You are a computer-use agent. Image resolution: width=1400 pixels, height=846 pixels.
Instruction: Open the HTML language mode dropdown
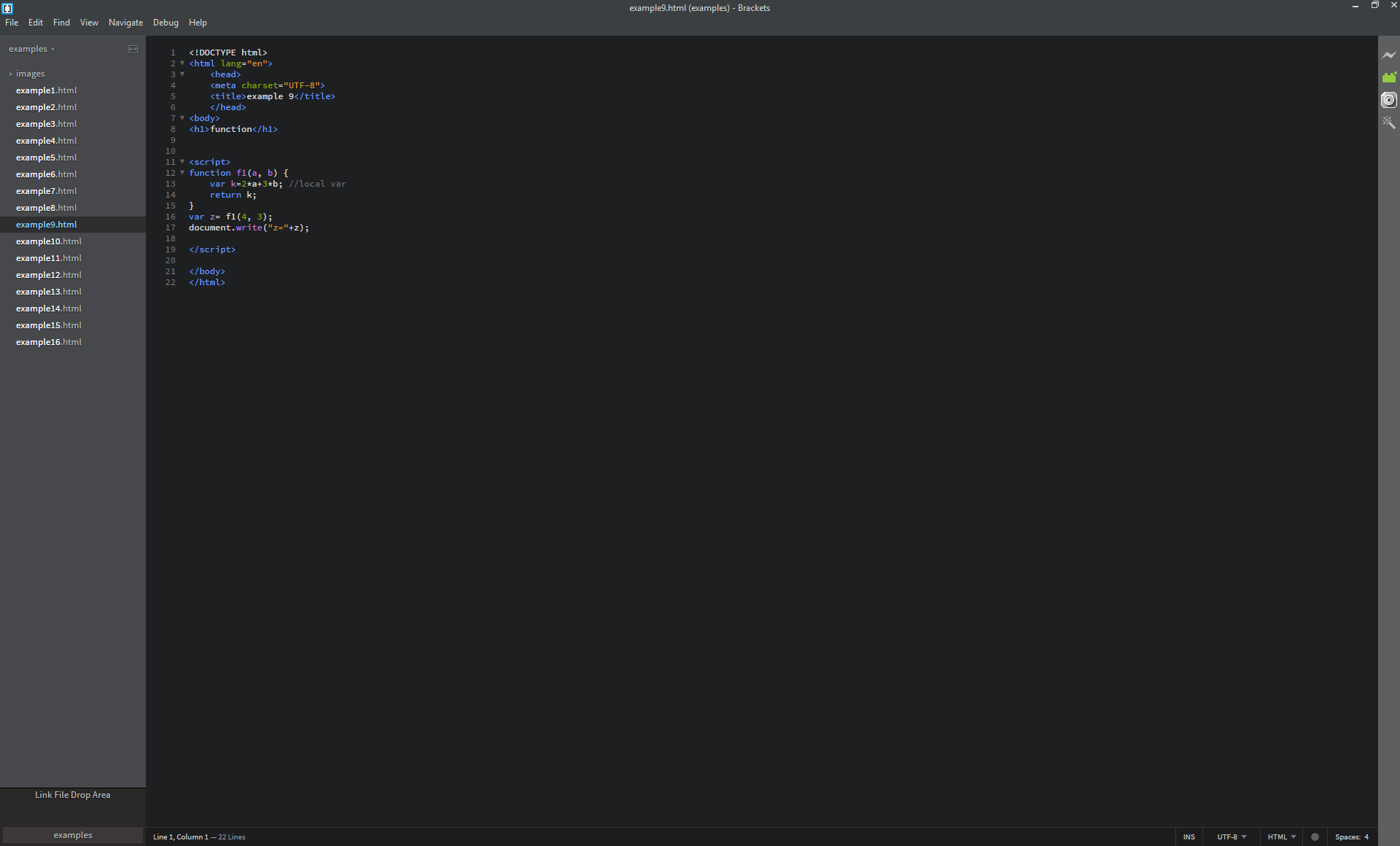tap(1281, 837)
